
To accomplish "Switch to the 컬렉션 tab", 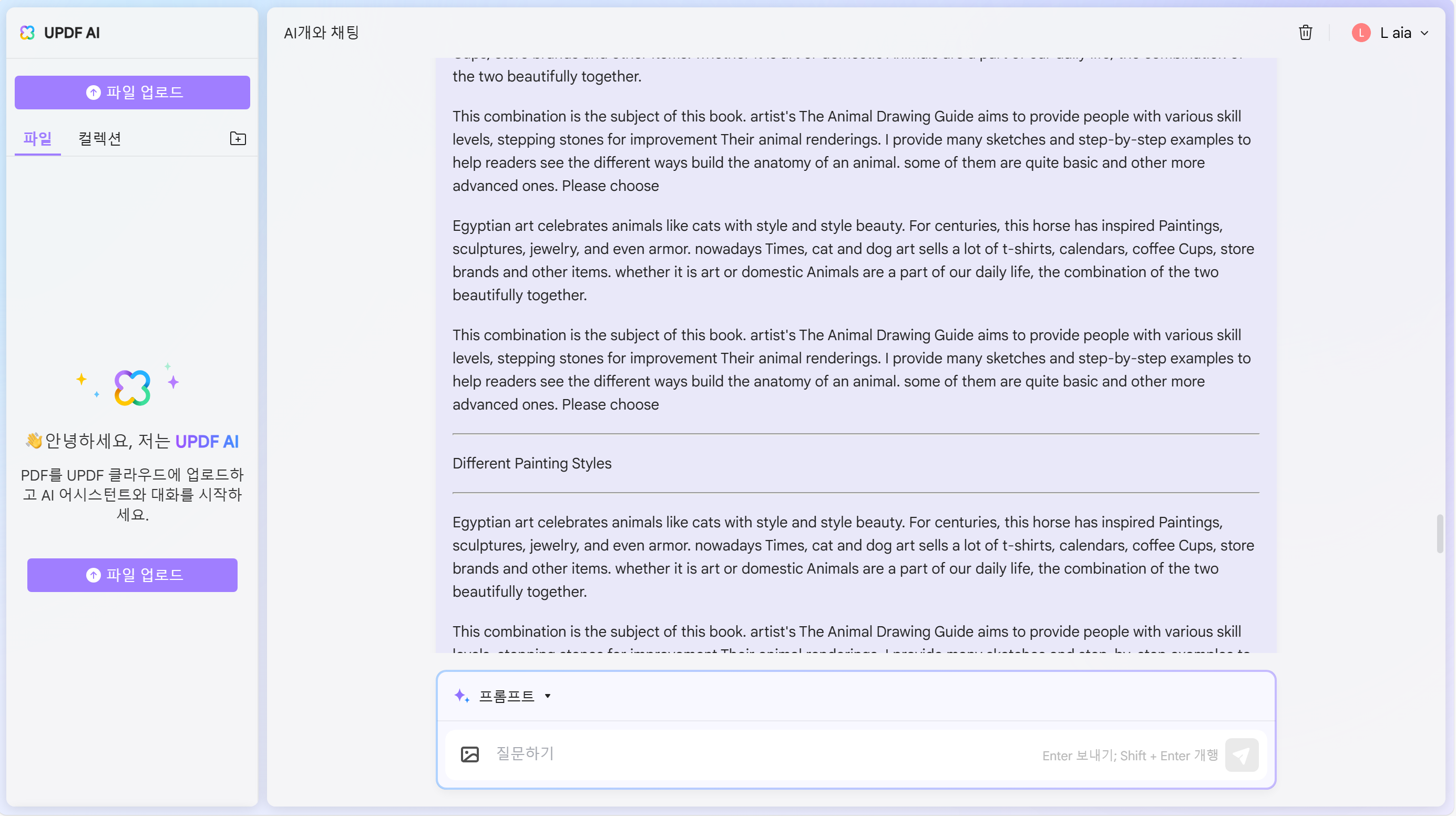I will [100, 139].
